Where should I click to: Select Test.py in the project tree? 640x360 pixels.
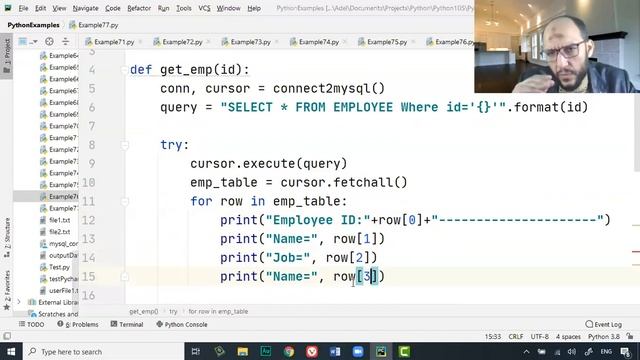tap(55, 267)
